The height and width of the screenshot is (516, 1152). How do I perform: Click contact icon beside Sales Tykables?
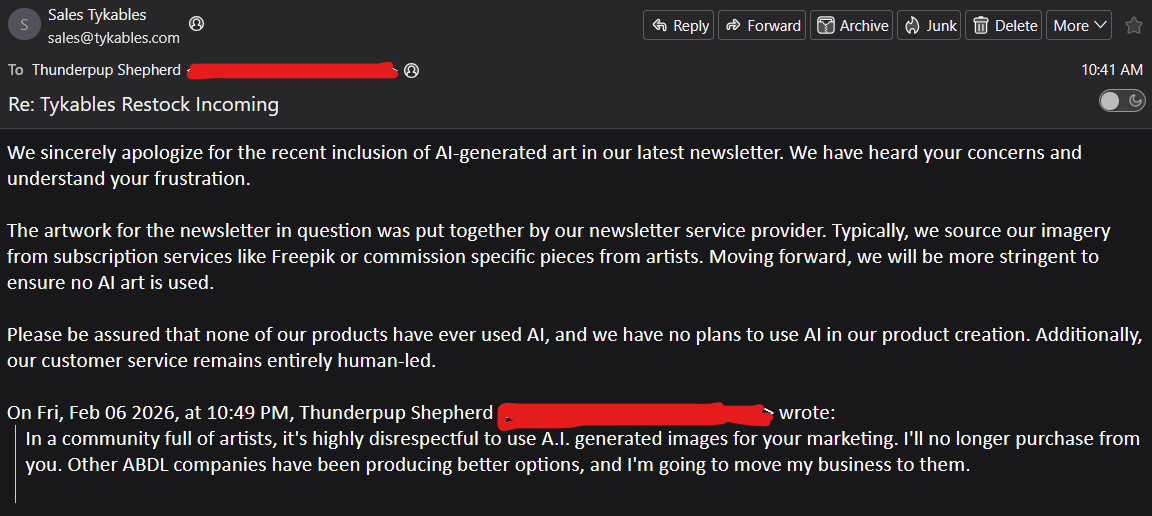(196, 23)
